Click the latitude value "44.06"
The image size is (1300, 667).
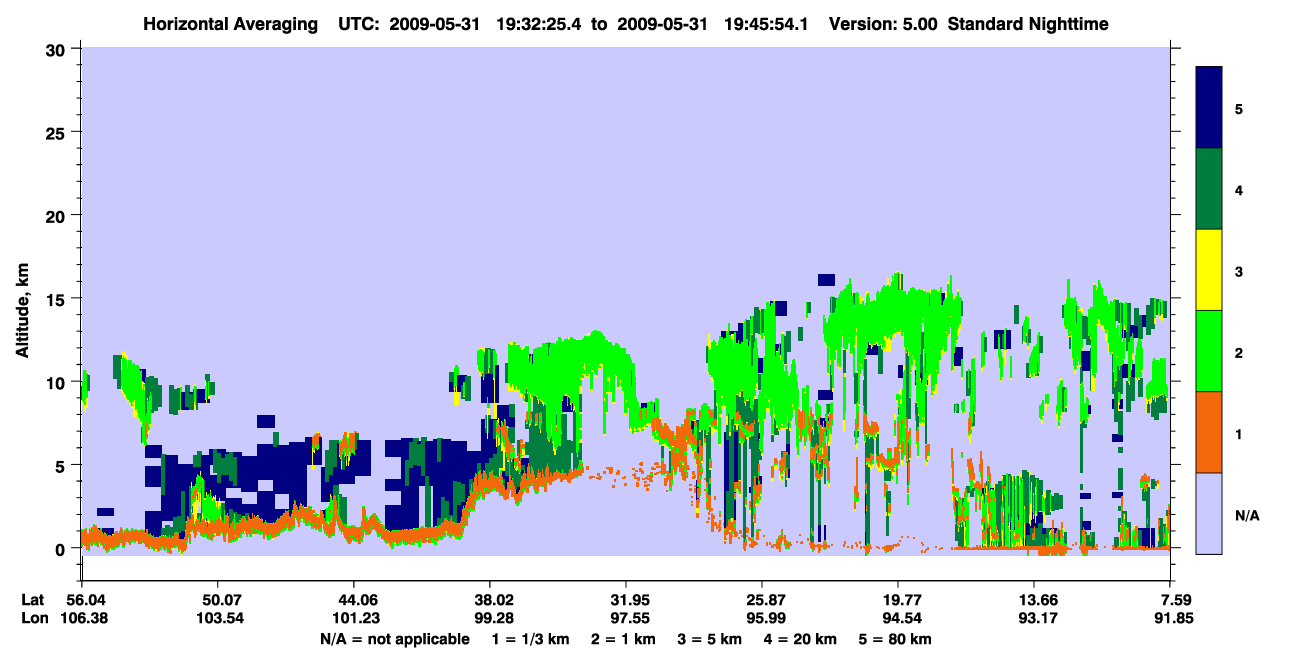tap(354, 600)
